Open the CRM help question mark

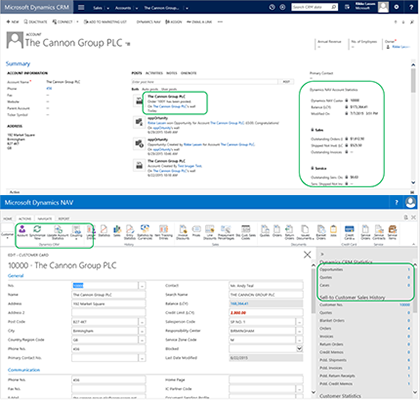(411, 7)
